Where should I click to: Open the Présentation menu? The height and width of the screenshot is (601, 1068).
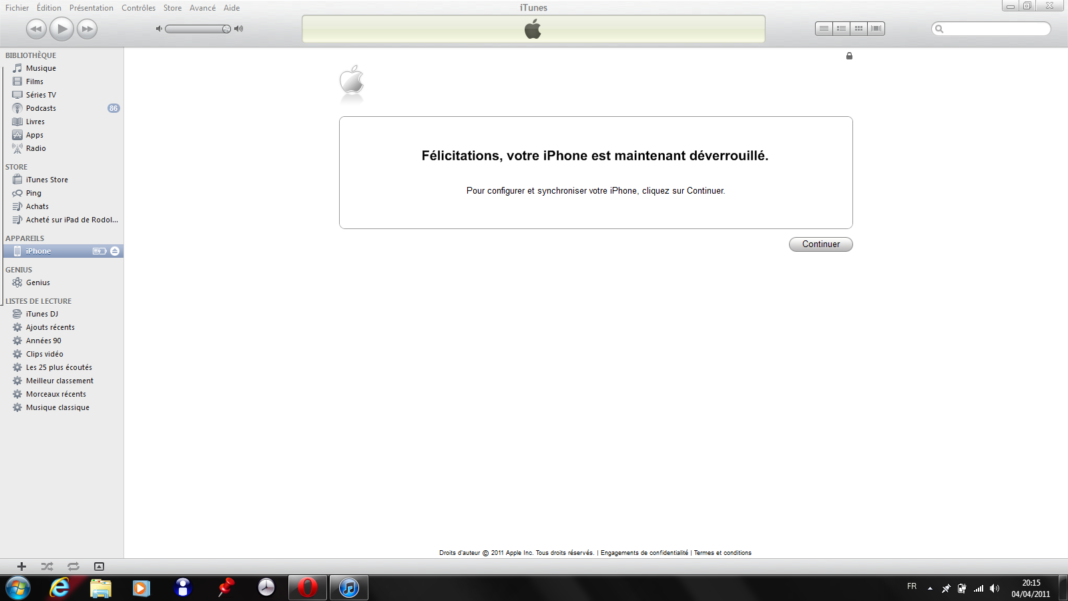coord(91,7)
